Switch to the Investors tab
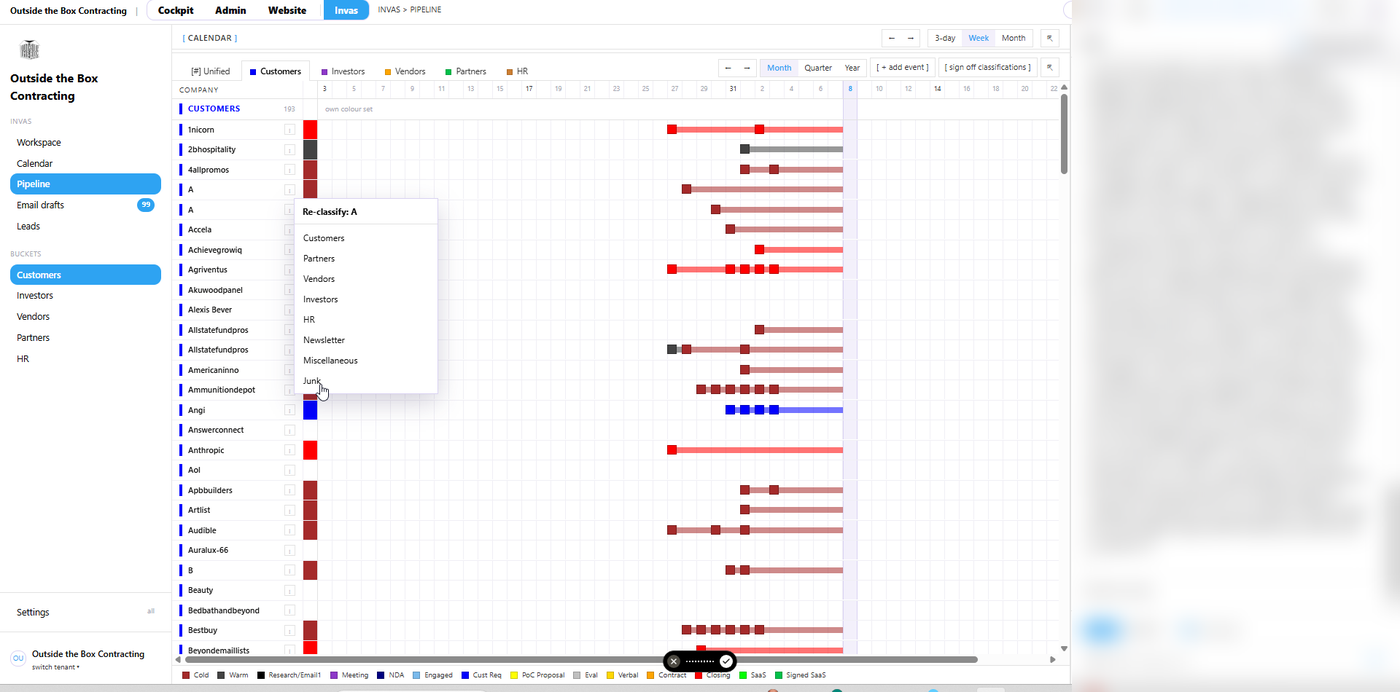 pos(343,71)
